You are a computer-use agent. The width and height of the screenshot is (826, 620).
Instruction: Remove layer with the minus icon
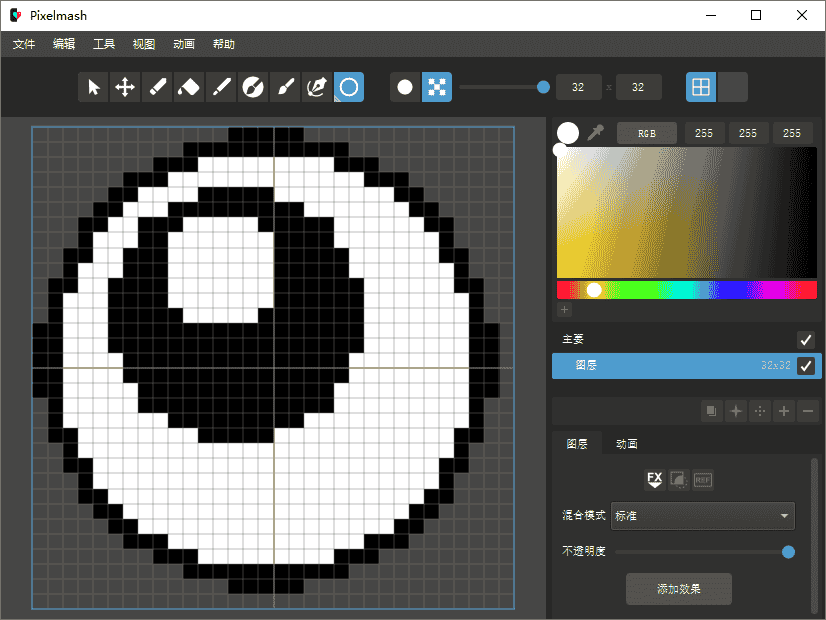coord(808,411)
